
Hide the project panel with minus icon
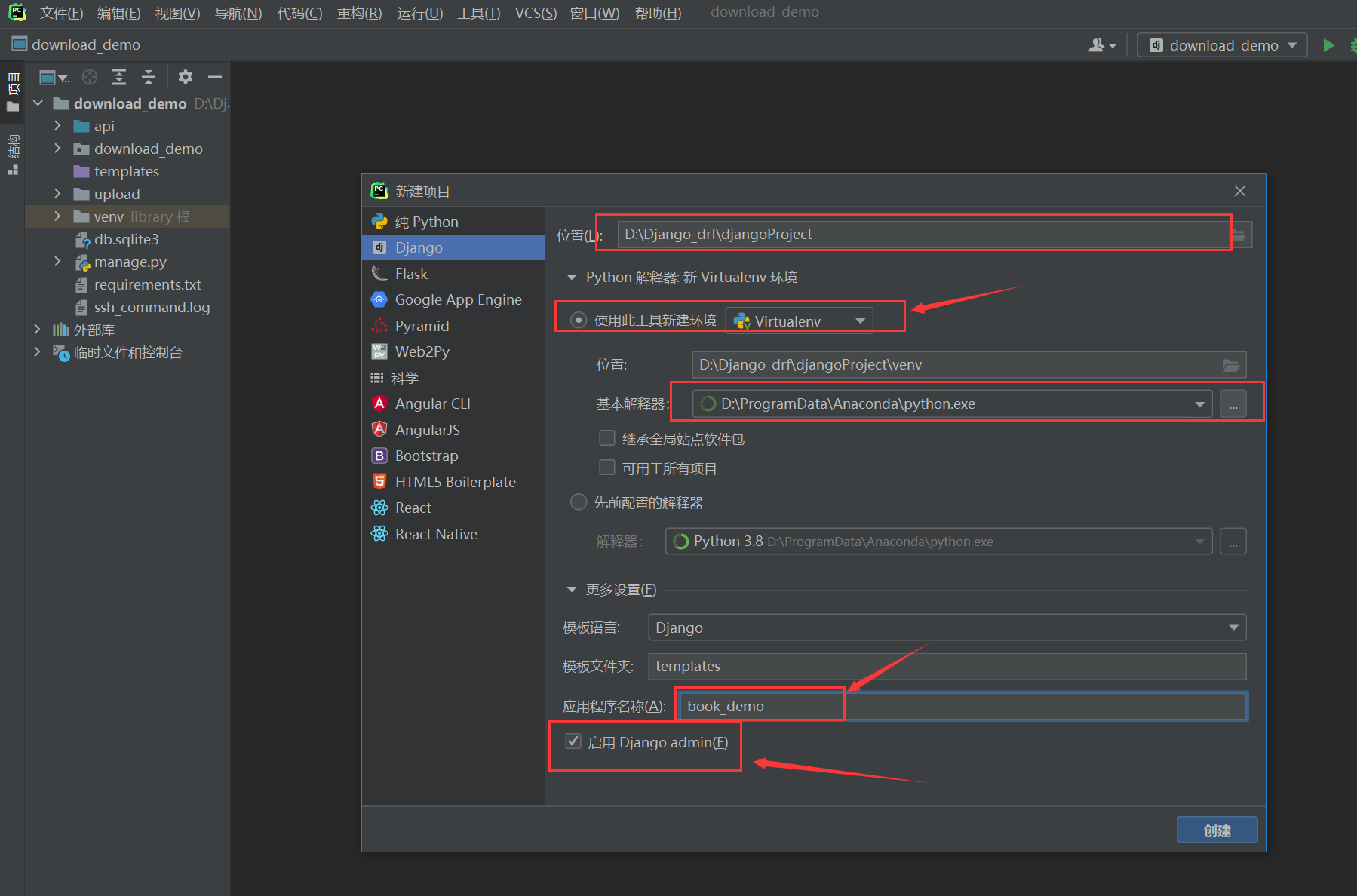(x=215, y=77)
